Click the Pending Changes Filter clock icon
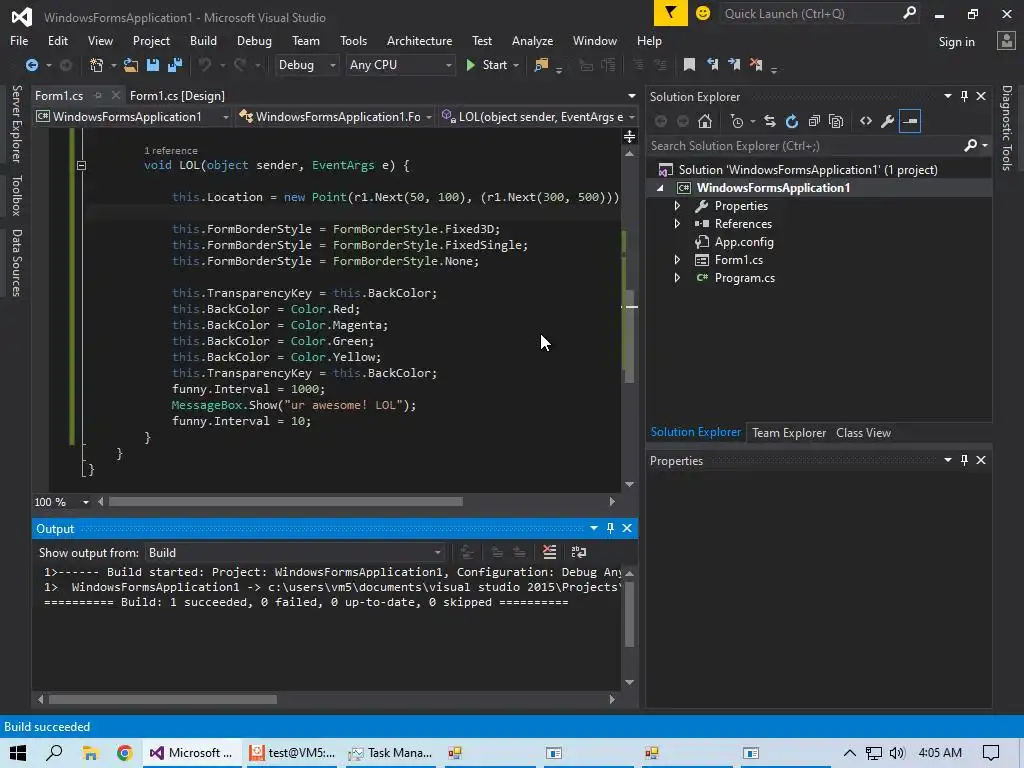1024x768 pixels. (737, 121)
